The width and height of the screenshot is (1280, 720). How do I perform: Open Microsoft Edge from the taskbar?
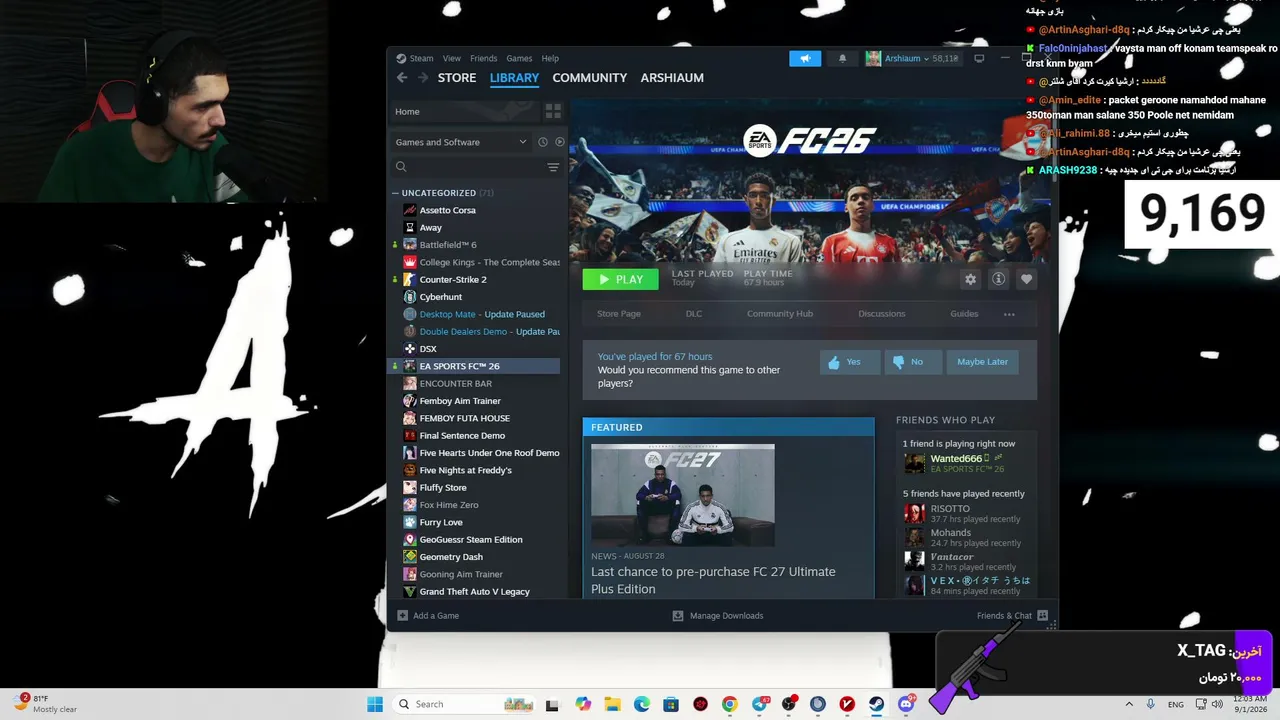point(641,704)
